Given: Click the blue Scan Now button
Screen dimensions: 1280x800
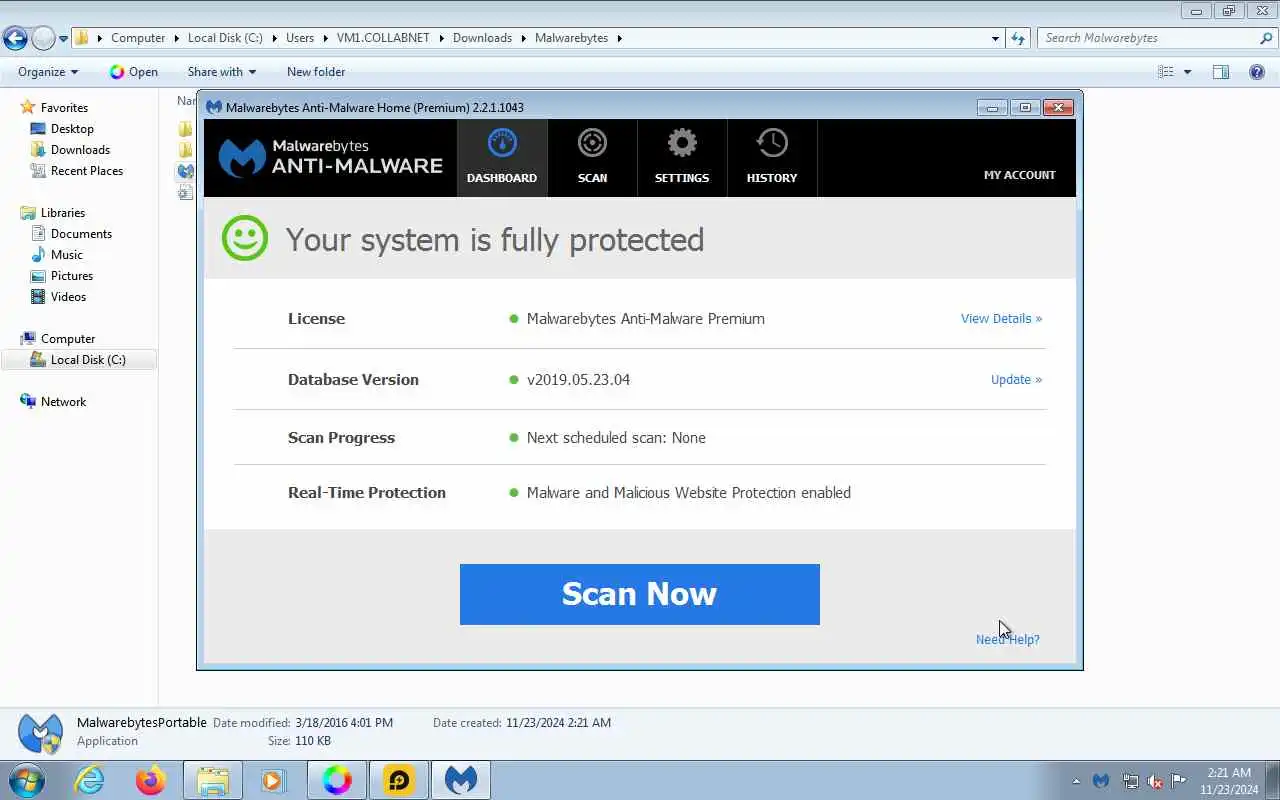Looking at the screenshot, I should (x=640, y=594).
